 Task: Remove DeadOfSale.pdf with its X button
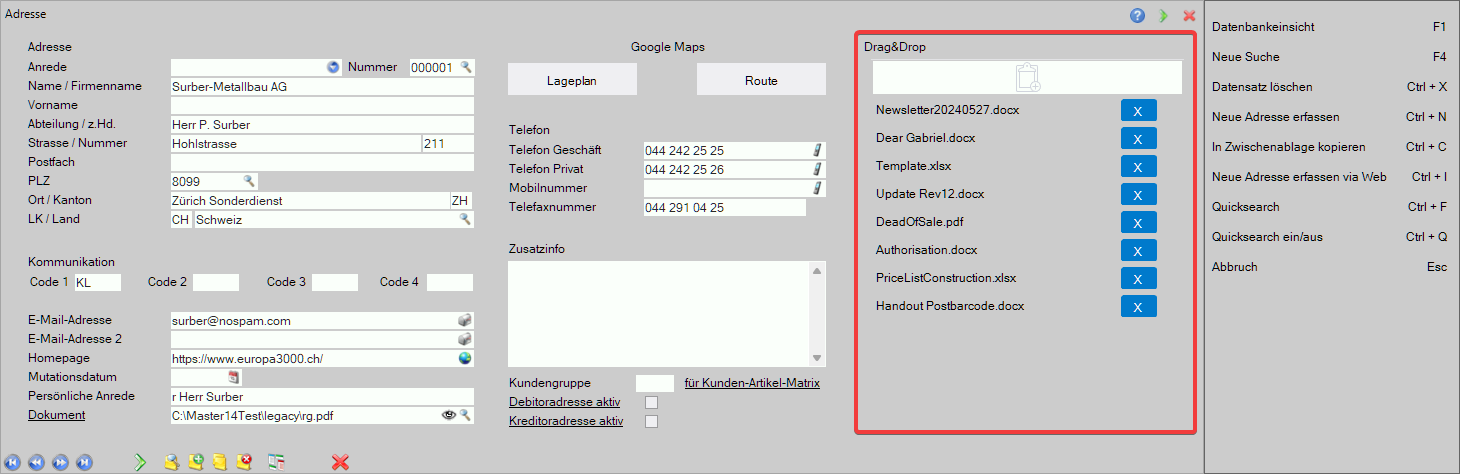1138,222
